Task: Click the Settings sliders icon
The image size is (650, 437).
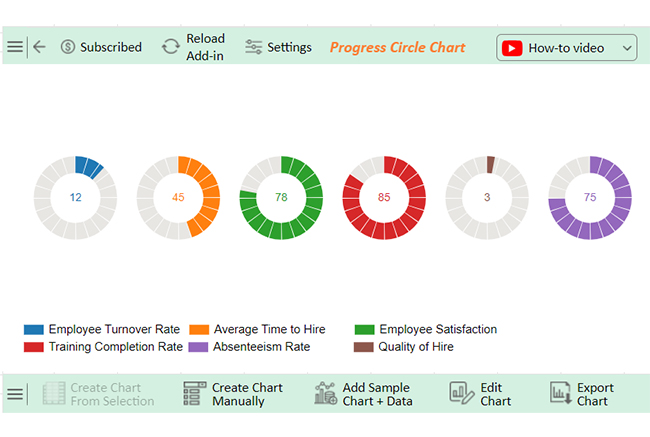Action: click(x=253, y=47)
